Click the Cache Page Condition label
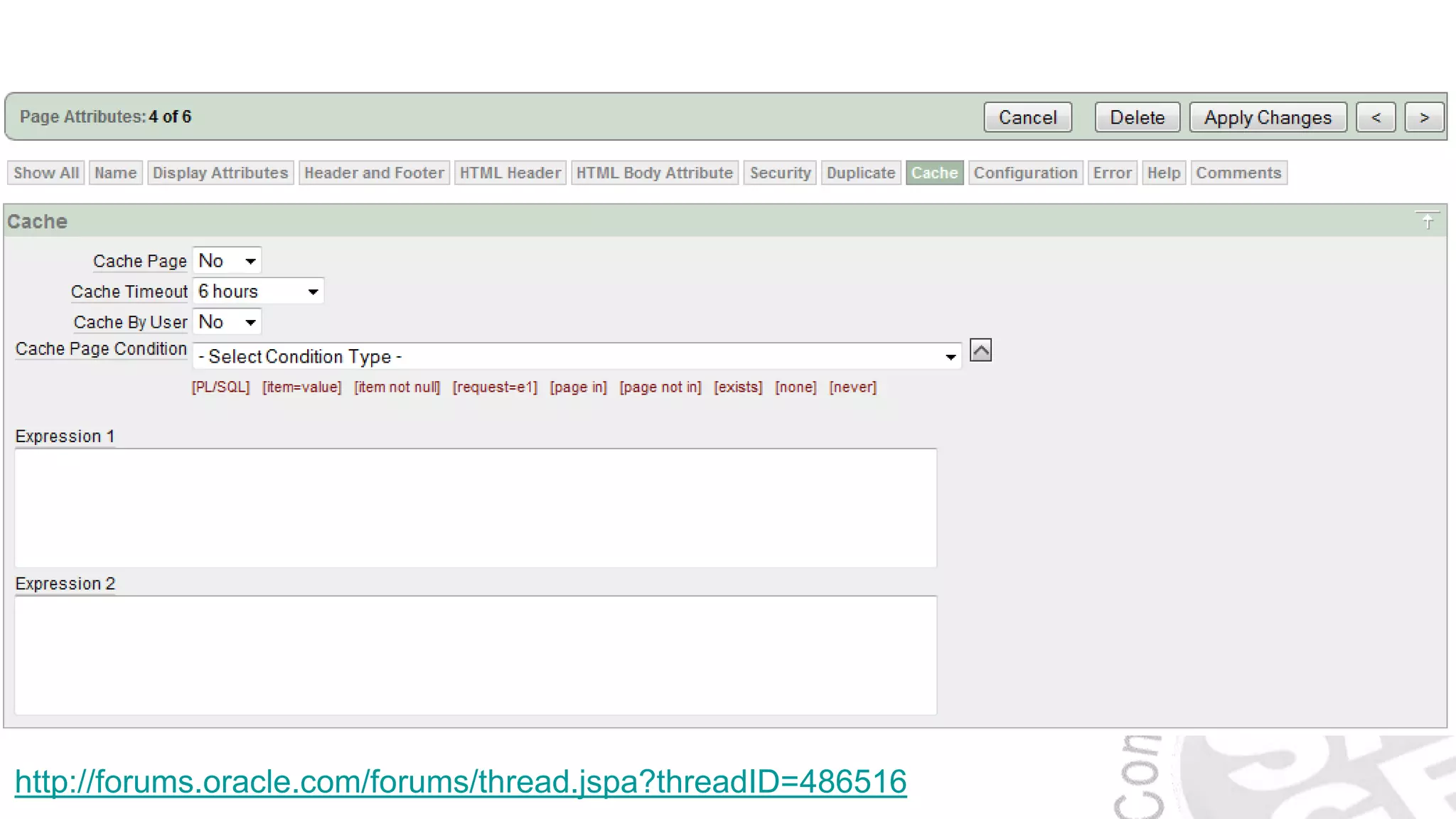Viewport: 1456px width, 819px height. [x=101, y=349]
